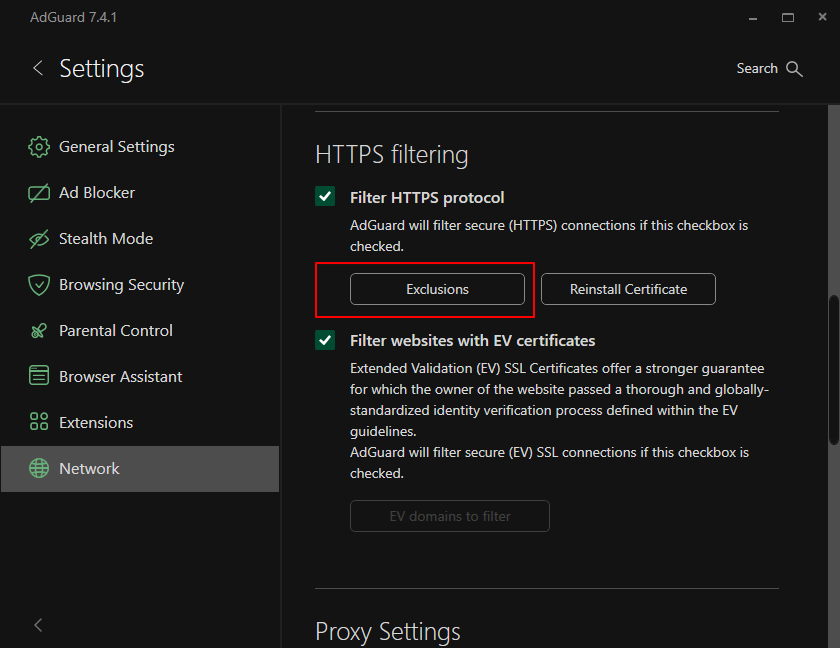Open the HTTPS Exclusions button
Screen dimensions: 840x648
(437, 289)
